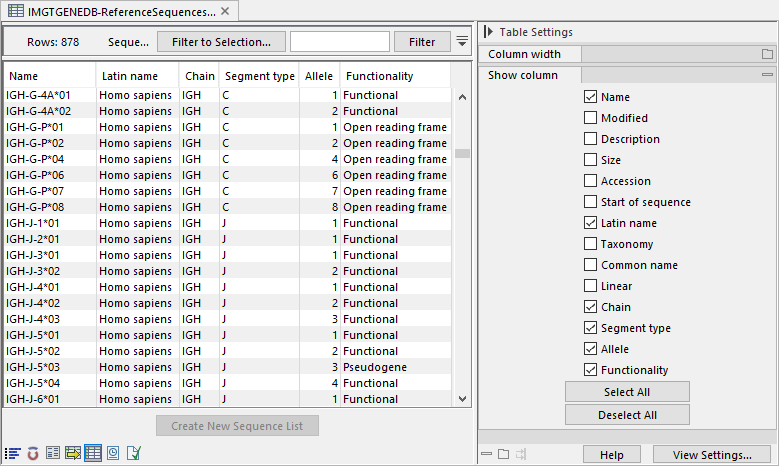The width and height of the screenshot is (779, 466).
Task: Click the greyed dock arrow icon
Action: (521, 454)
